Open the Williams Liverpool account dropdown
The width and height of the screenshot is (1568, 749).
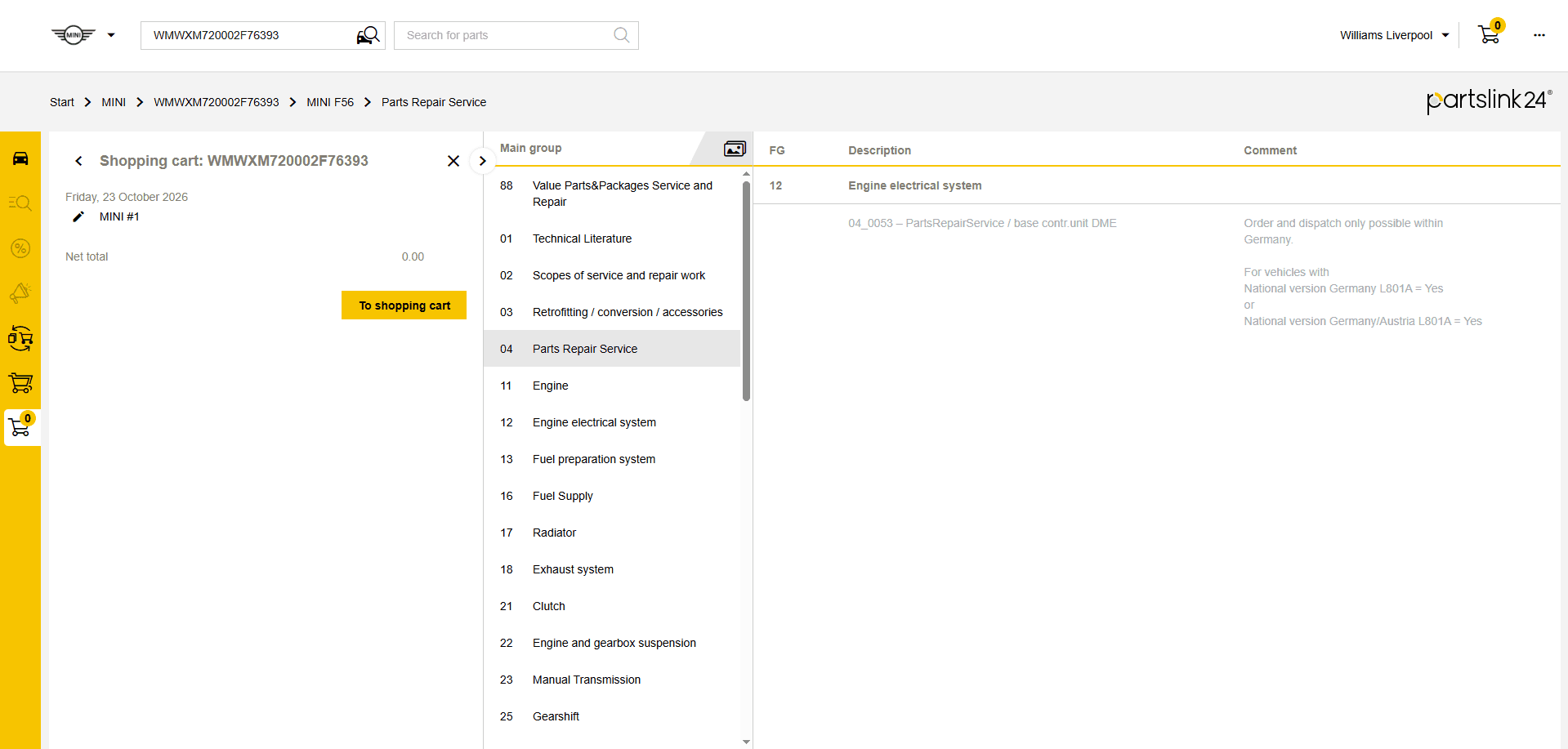pos(1394,35)
